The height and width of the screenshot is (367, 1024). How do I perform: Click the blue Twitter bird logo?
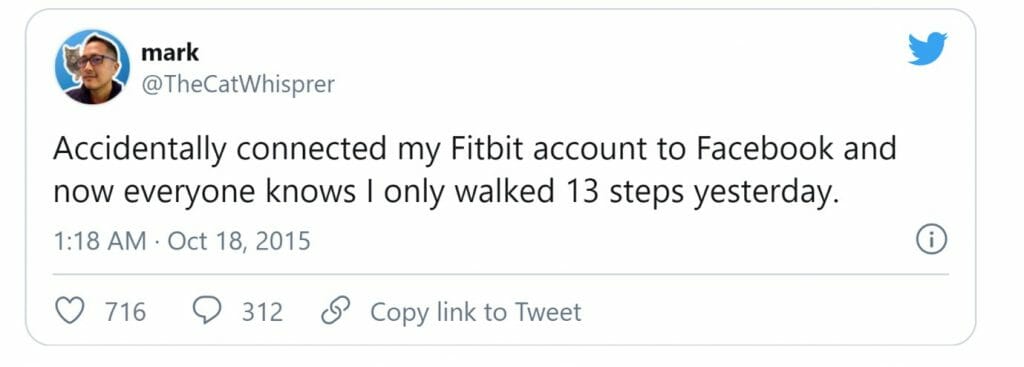point(927,49)
